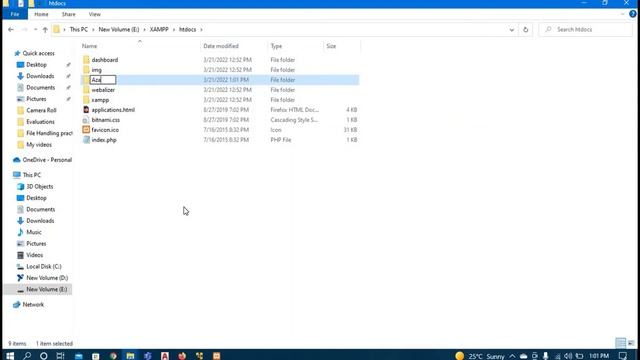Open File Handling pract folder in sidebar
This screenshot has width=640, height=360.
(x=49, y=133)
